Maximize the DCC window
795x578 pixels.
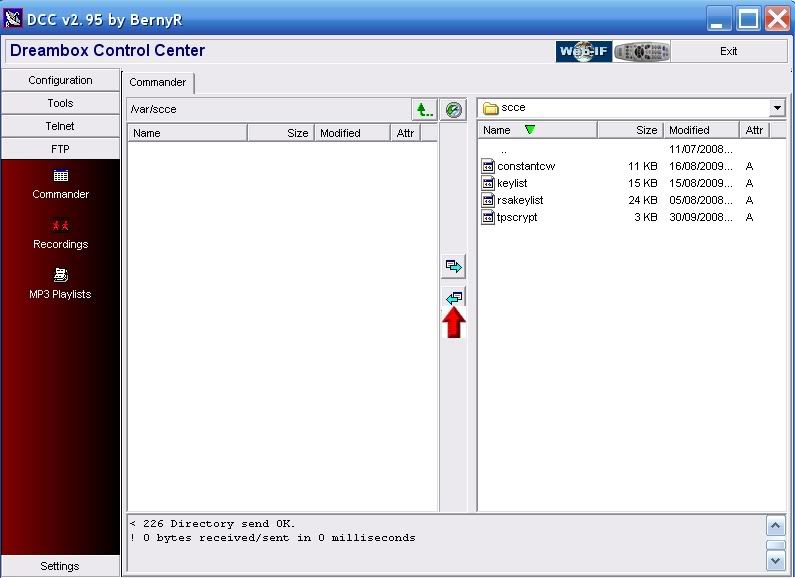point(748,19)
